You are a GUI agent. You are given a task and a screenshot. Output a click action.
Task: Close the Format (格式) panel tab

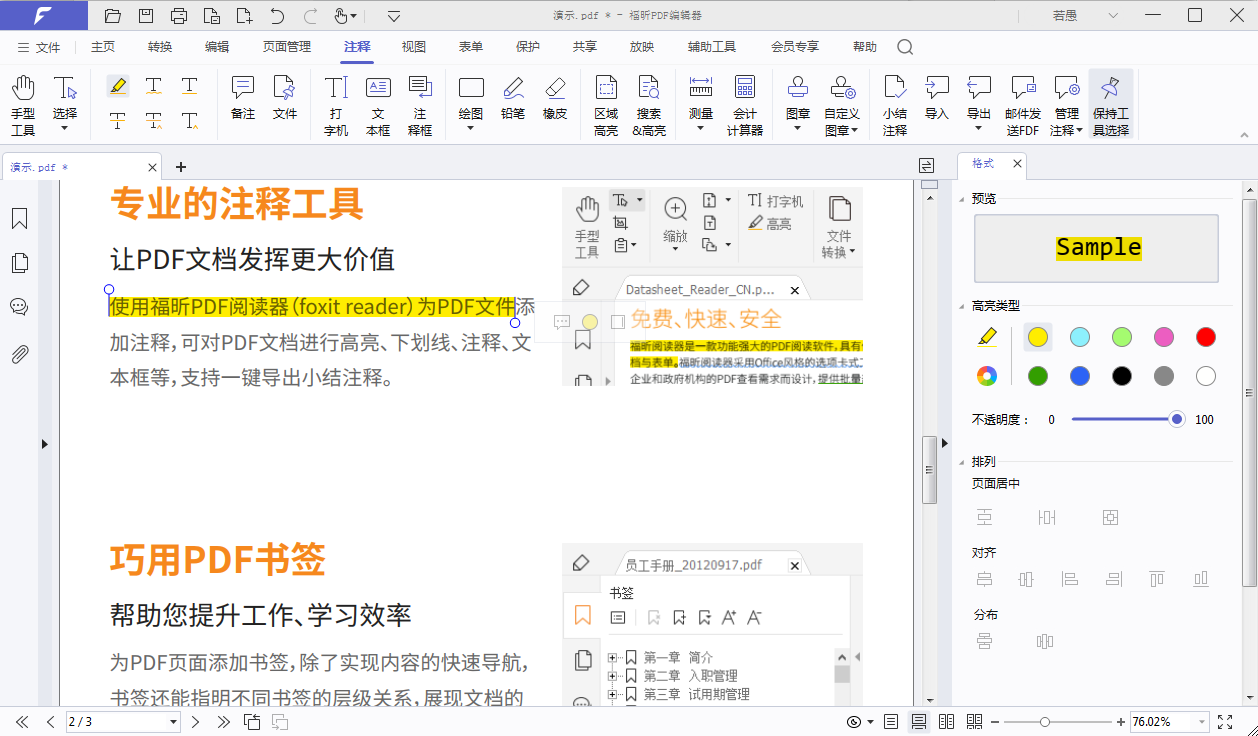[x=1017, y=164]
